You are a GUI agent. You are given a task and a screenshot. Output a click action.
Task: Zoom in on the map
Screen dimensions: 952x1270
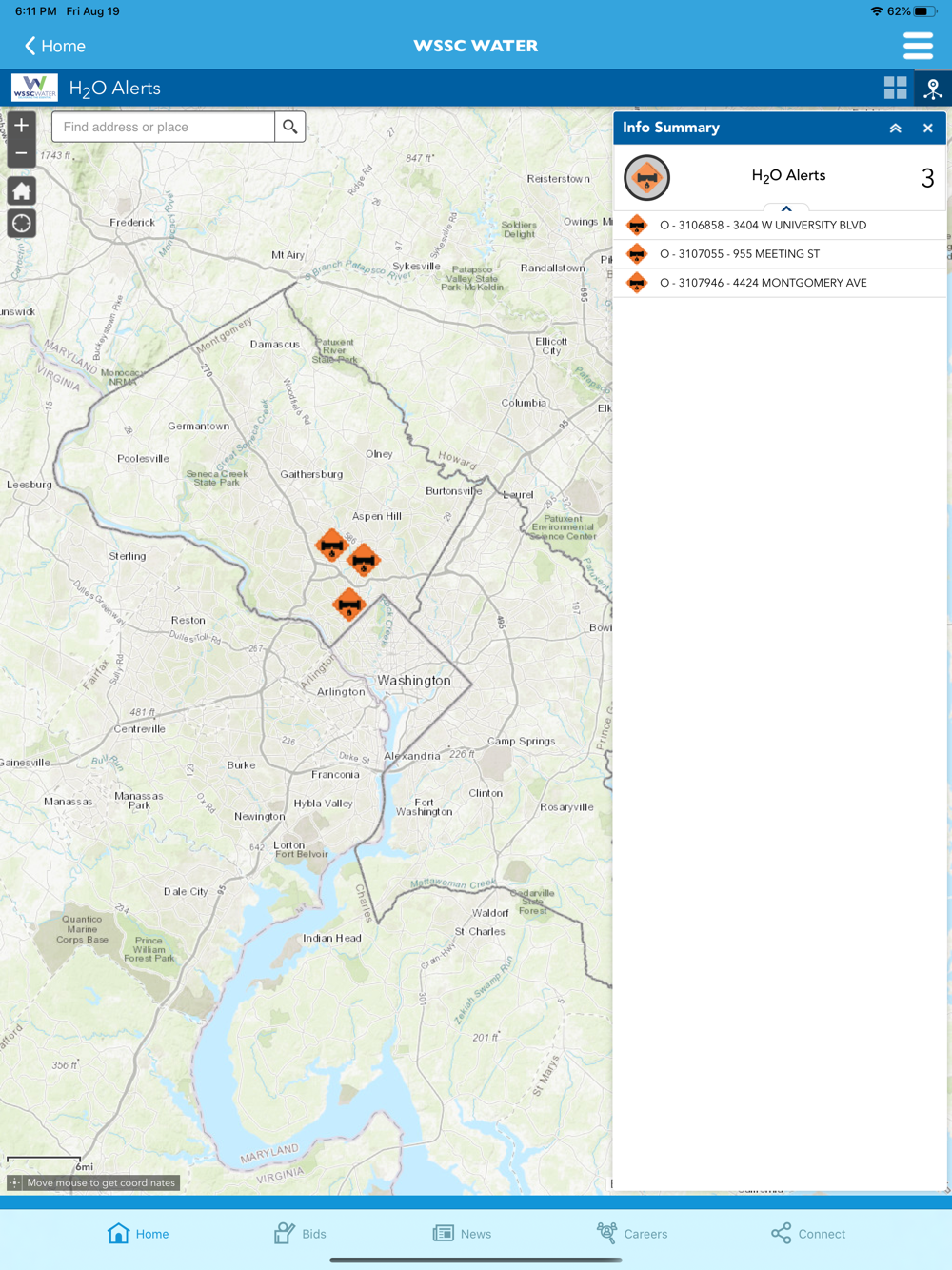tap(21, 126)
